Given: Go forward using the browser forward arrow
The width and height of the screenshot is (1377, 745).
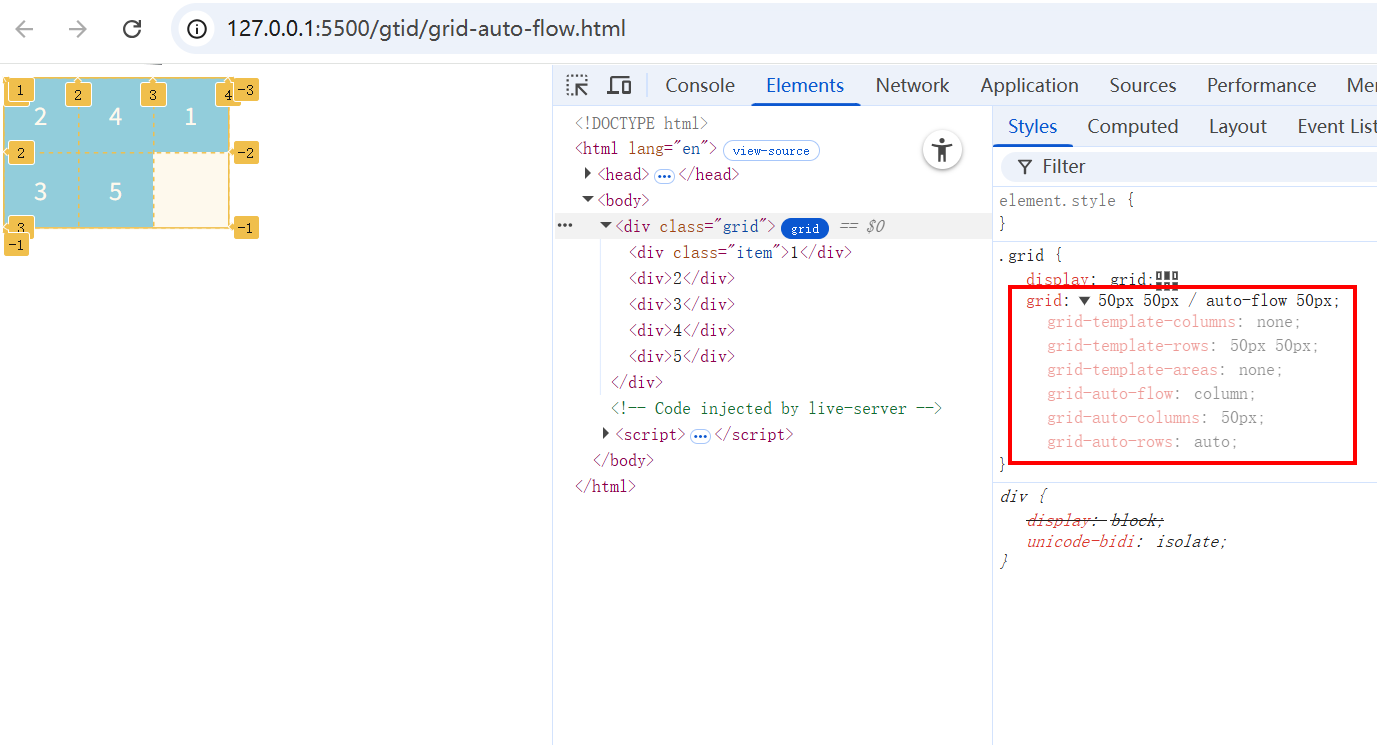Looking at the screenshot, I should point(78,29).
